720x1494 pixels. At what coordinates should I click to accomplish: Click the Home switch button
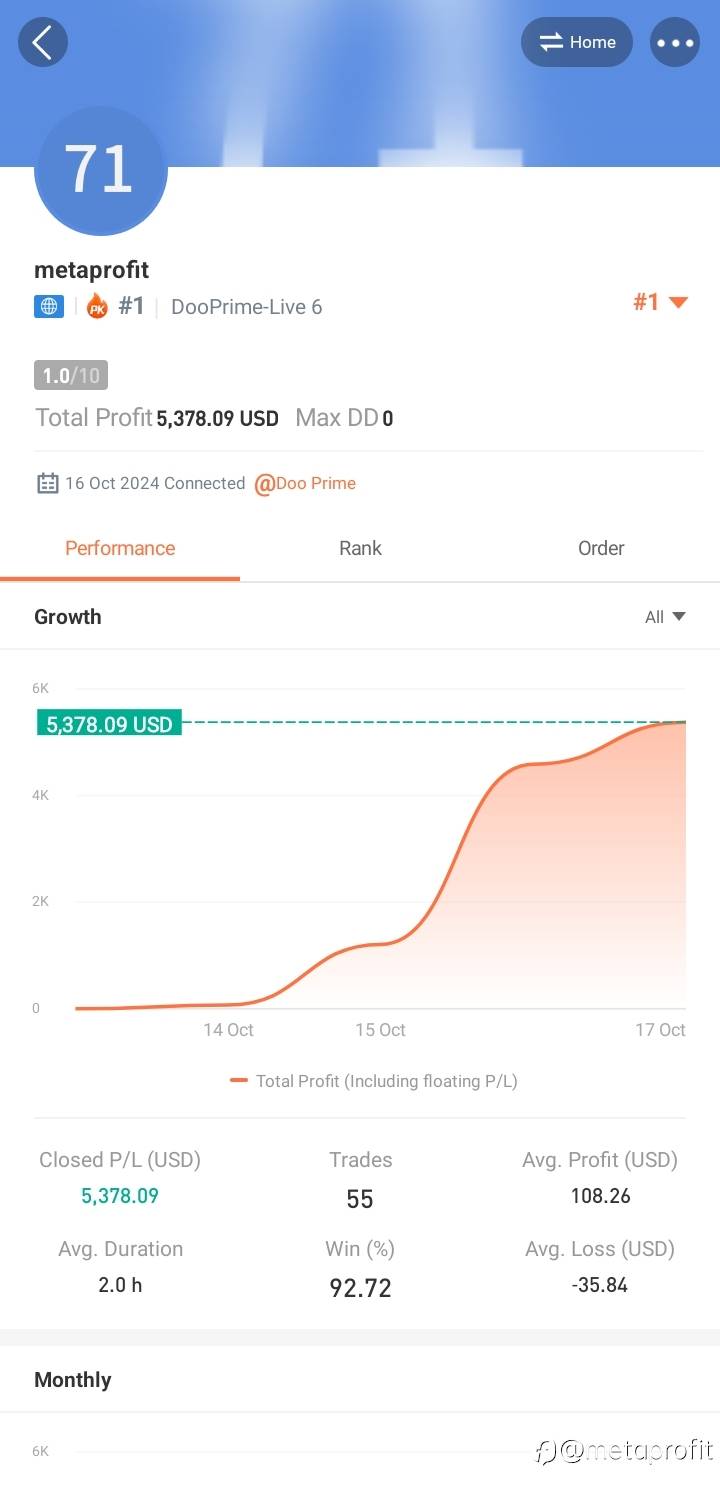point(577,43)
